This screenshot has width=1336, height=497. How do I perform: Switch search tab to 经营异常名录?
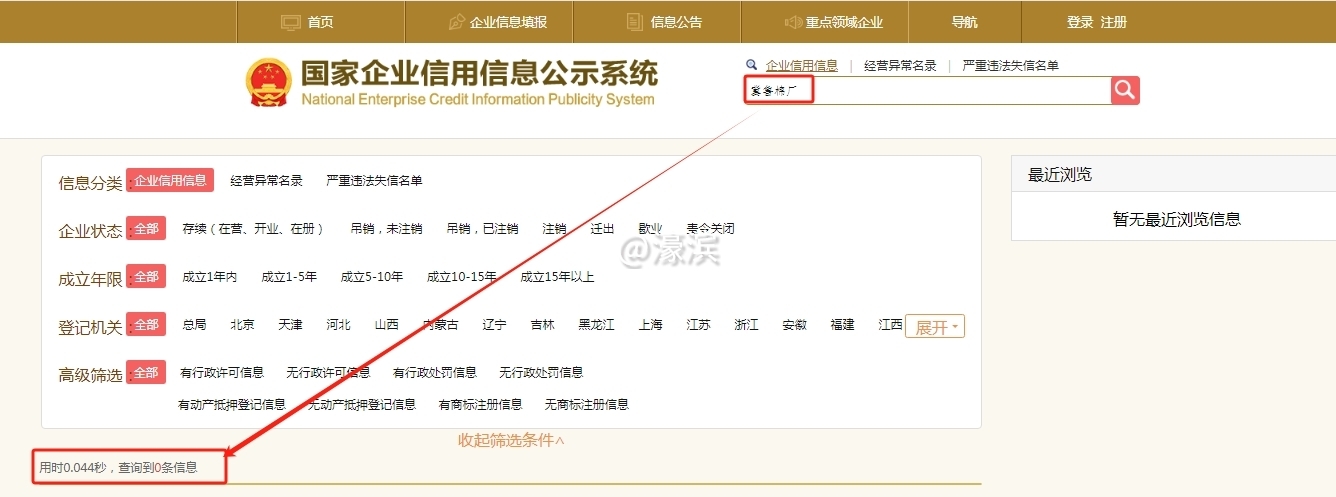click(900, 65)
